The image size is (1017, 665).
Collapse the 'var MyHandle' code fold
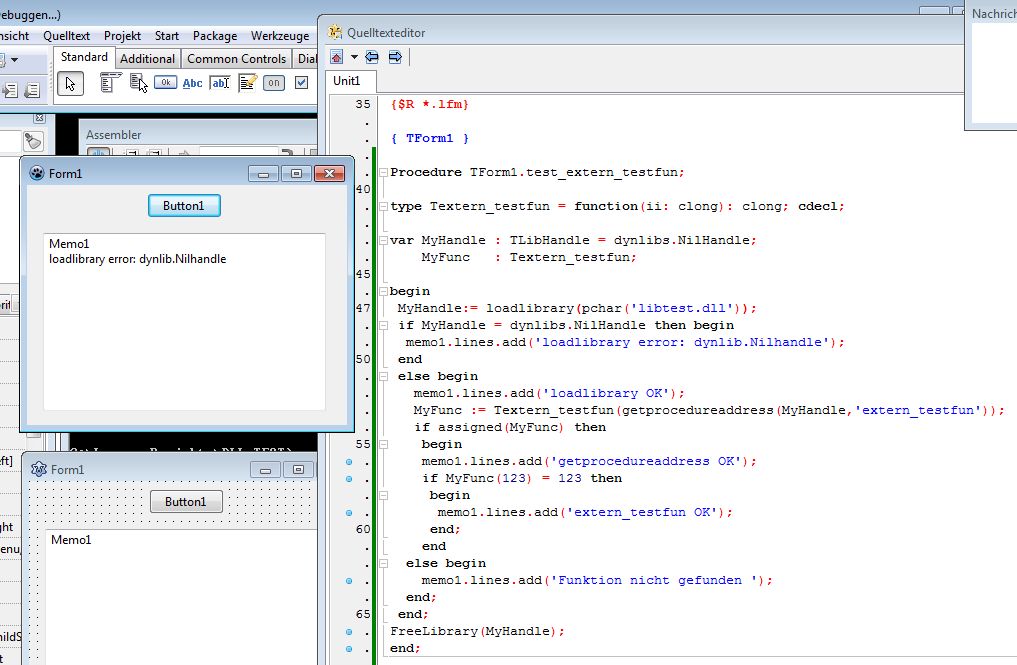(383, 240)
